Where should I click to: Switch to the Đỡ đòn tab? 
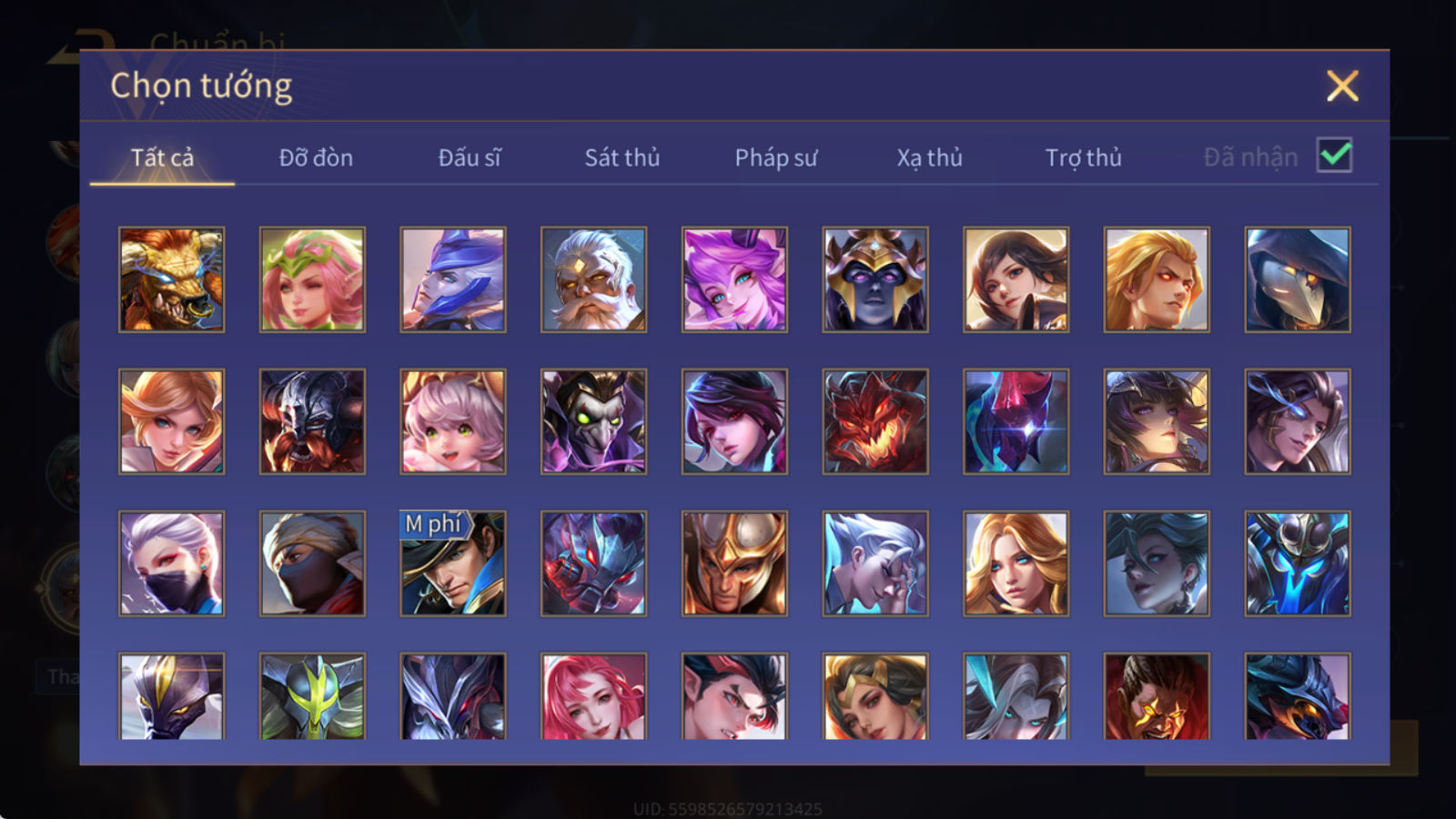[x=316, y=157]
